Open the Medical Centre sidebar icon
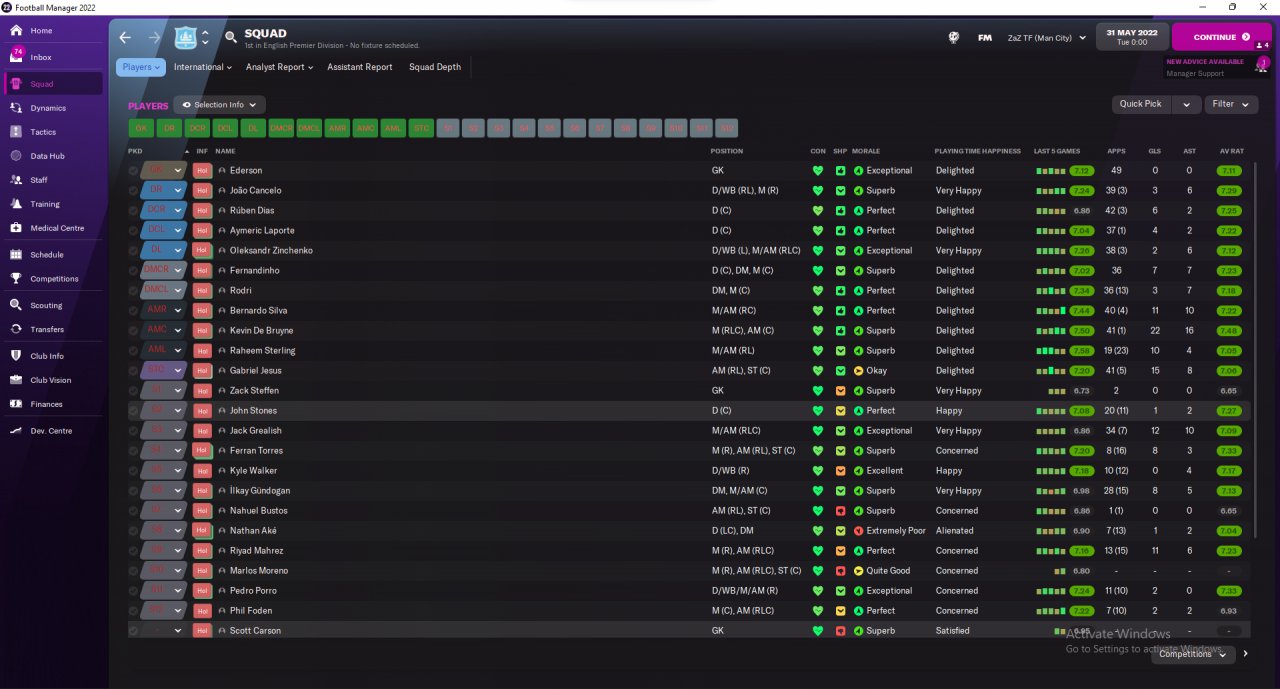 (x=16, y=228)
